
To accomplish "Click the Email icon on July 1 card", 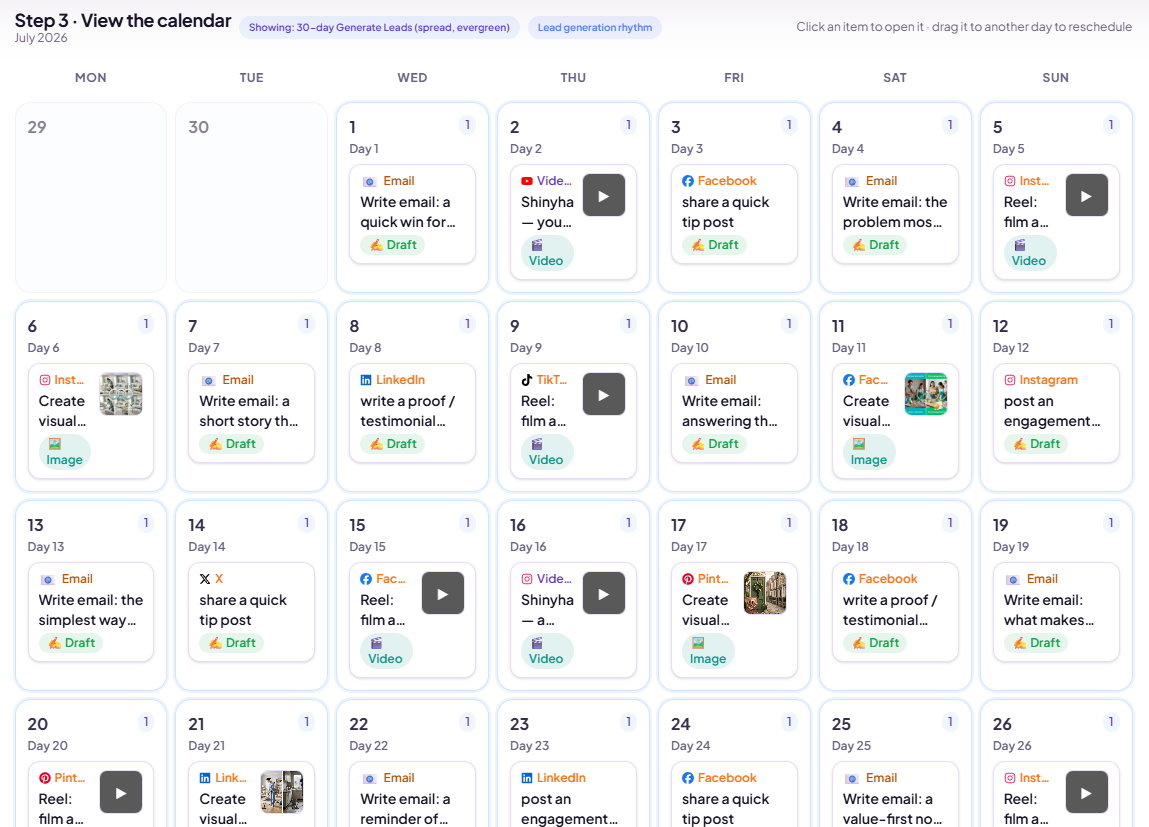I will pyautogui.click(x=369, y=181).
